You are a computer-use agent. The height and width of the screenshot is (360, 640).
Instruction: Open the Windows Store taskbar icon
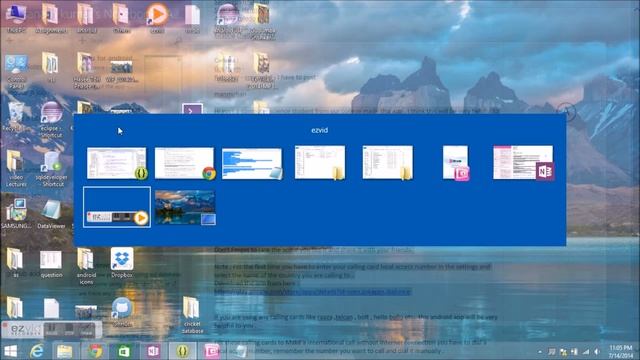pyautogui.click(x=124, y=351)
